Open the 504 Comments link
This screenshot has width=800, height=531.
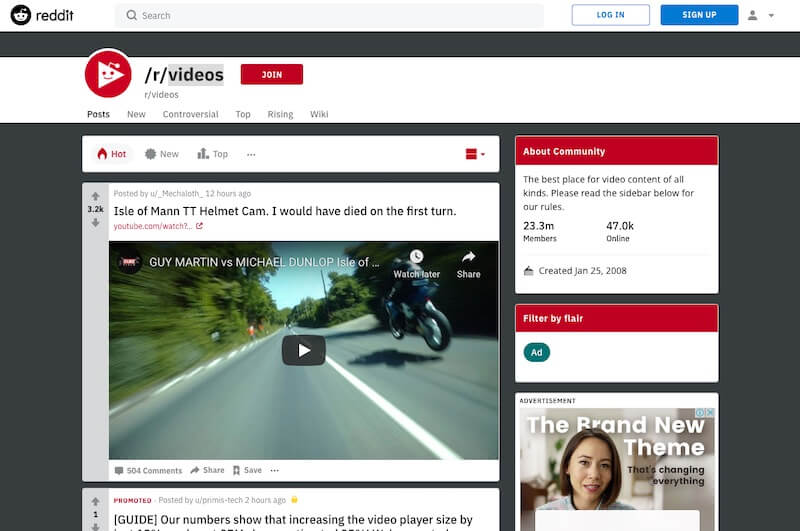coord(148,470)
